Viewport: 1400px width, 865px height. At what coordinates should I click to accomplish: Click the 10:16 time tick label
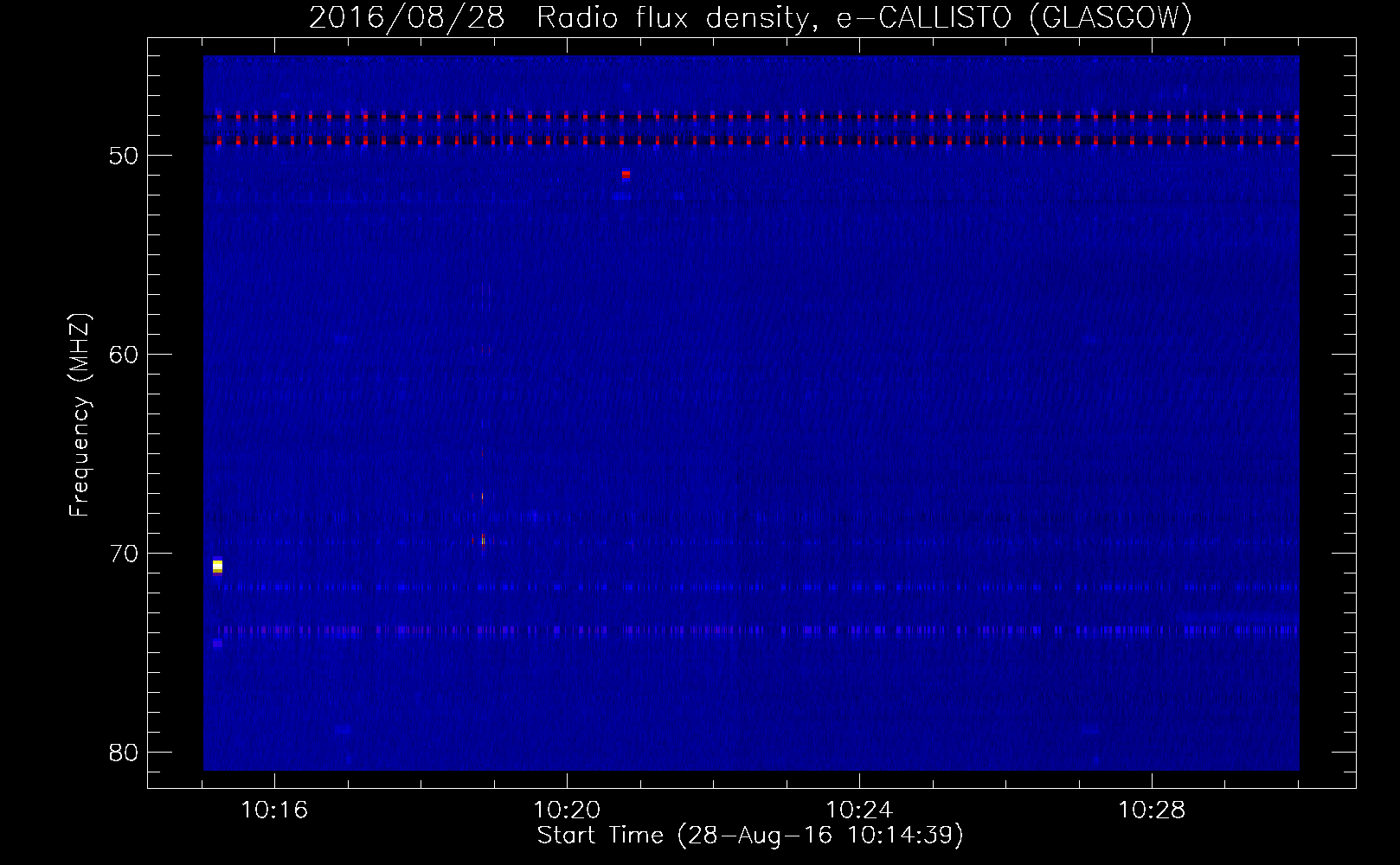[x=274, y=811]
